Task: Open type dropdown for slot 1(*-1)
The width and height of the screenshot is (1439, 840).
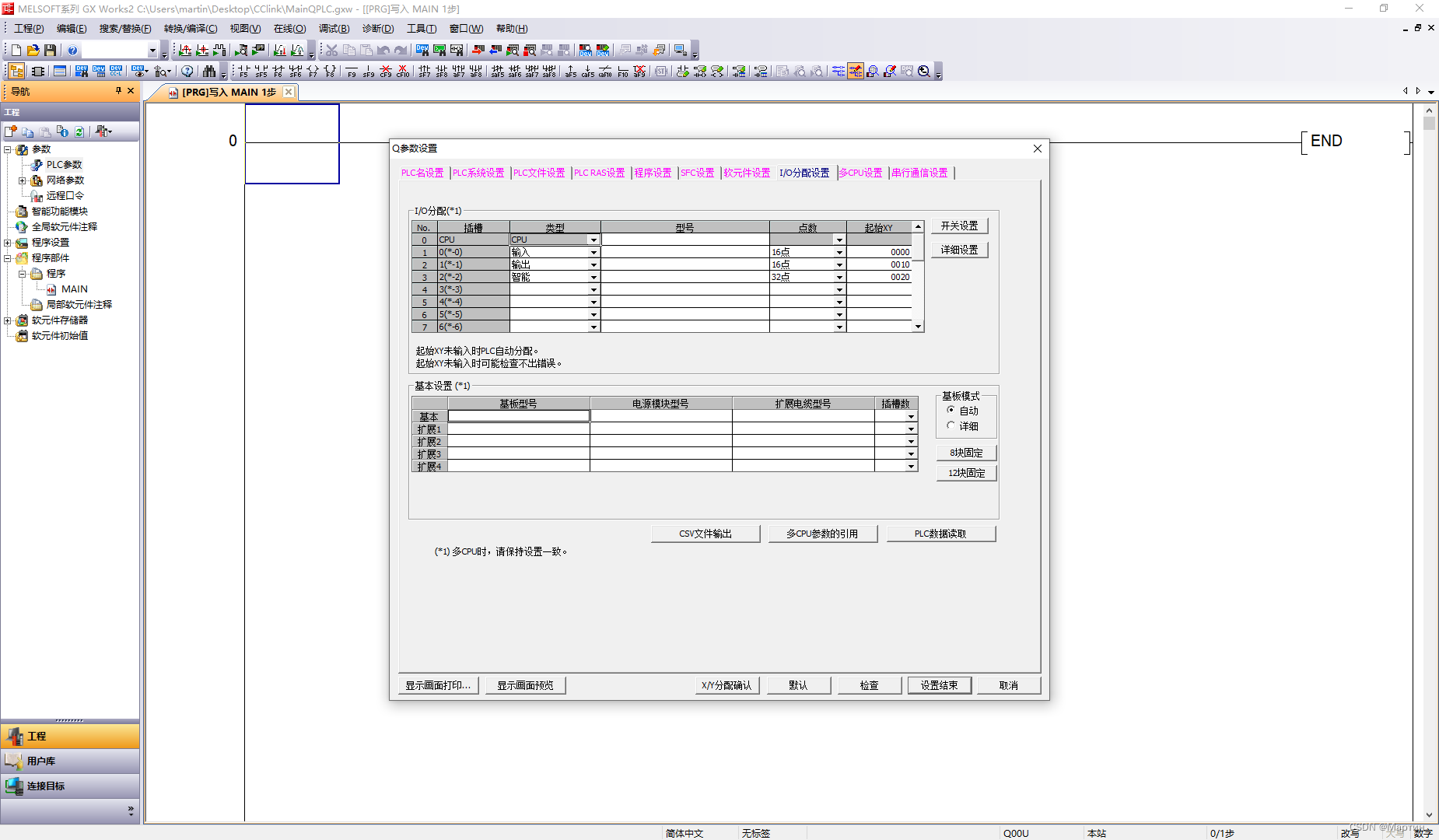Action: tap(593, 264)
